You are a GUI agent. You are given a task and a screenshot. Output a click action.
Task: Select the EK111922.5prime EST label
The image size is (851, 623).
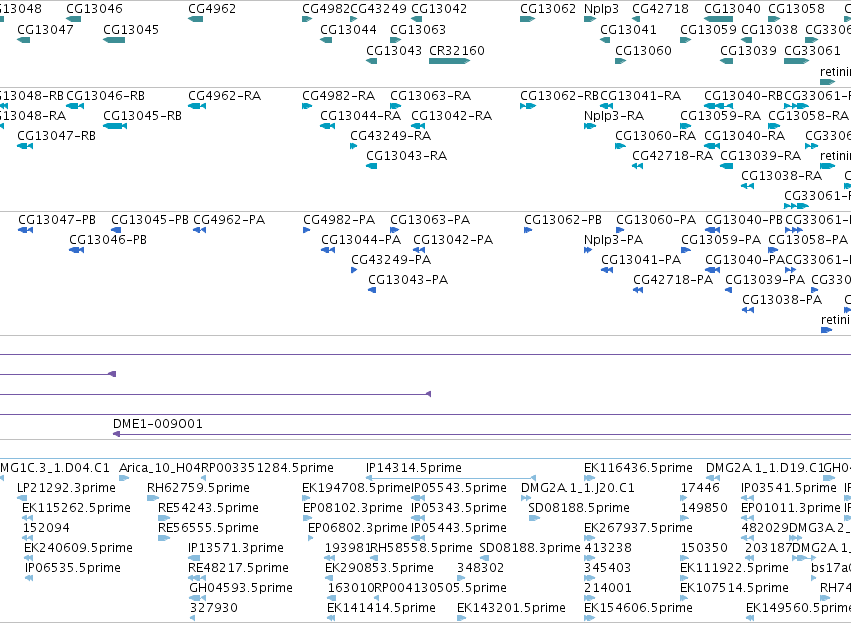click(x=734, y=568)
